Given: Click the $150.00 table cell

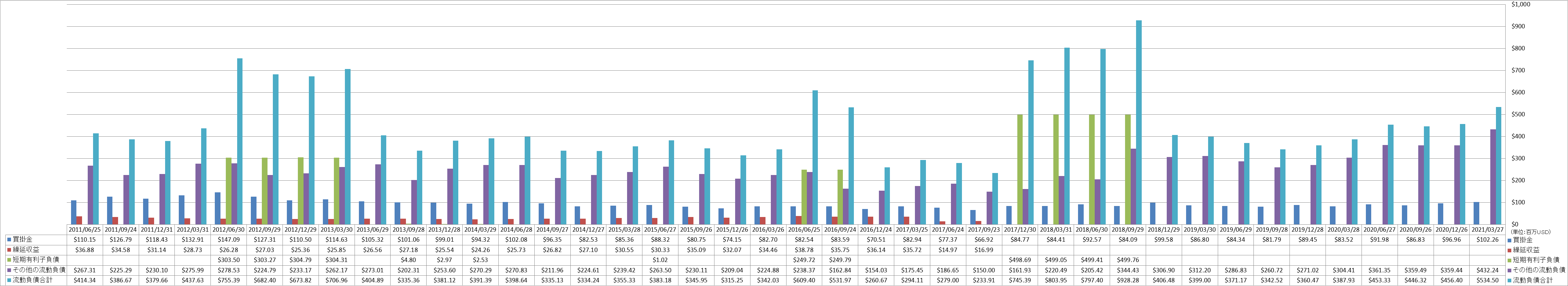Looking at the screenshot, I should coord(984,270).
